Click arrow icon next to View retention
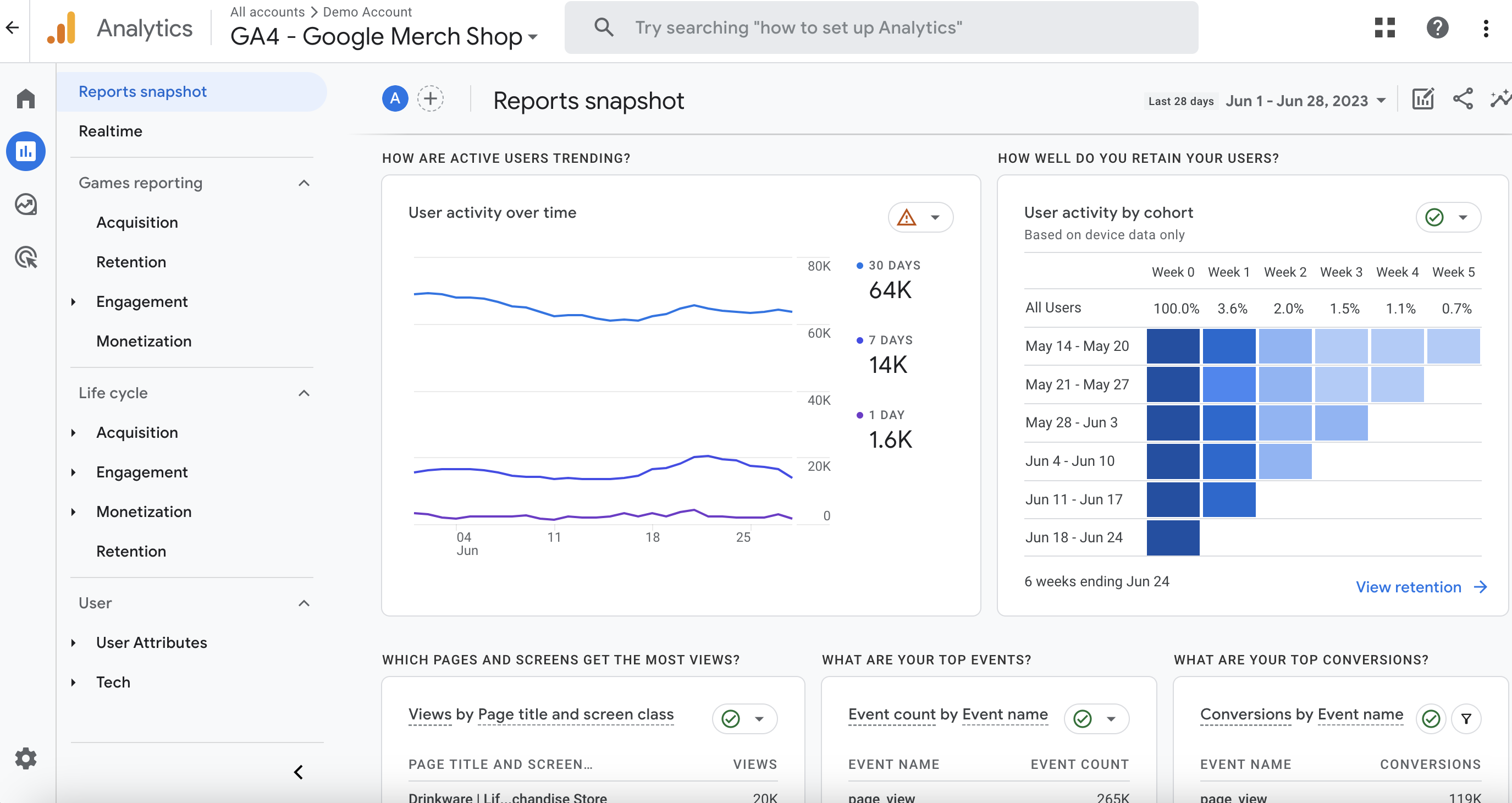The height and width of the screenshot is (803, 1512). [x=1481, y=586]
